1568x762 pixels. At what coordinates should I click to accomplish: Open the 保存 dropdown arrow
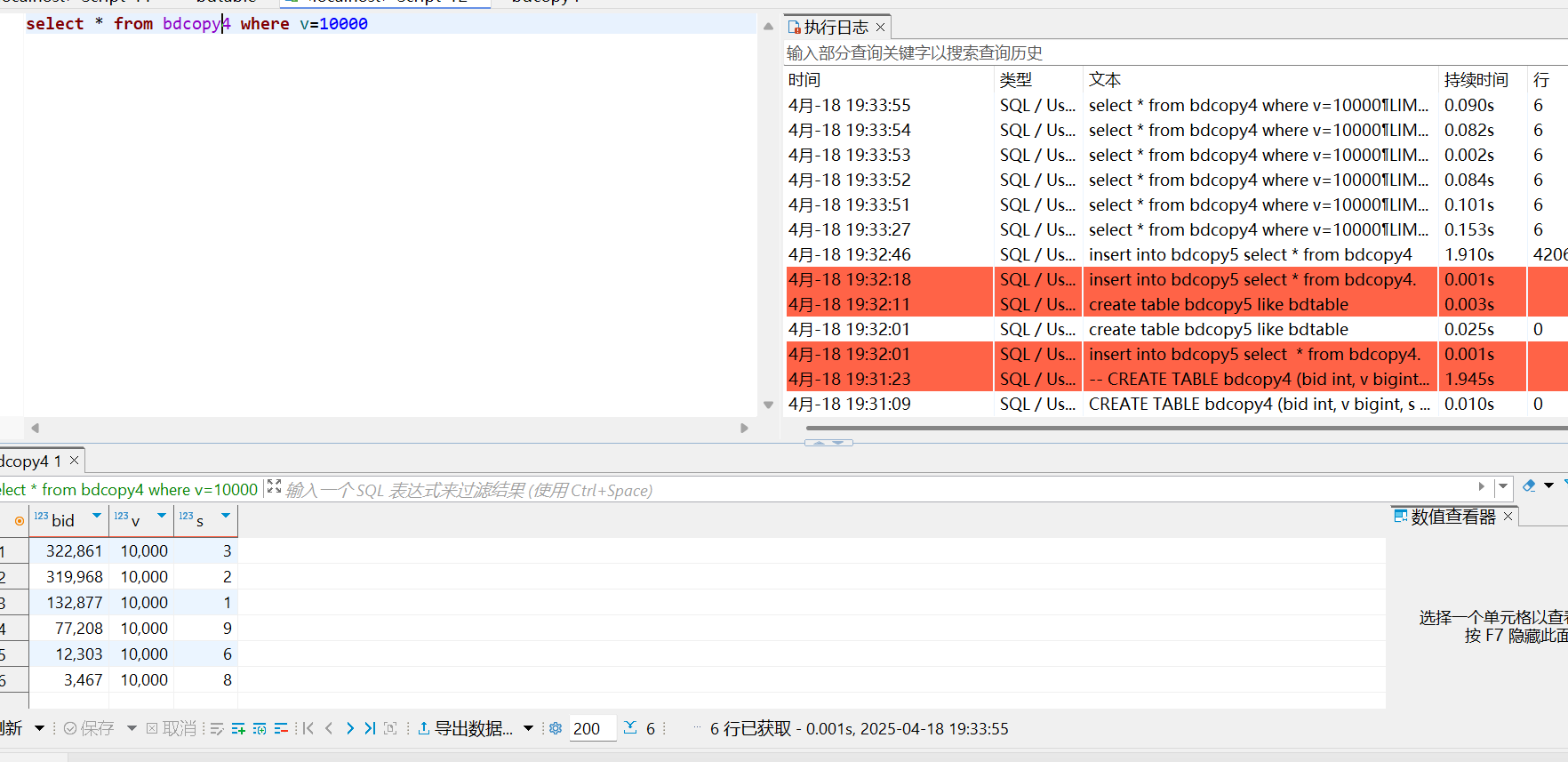132,728
